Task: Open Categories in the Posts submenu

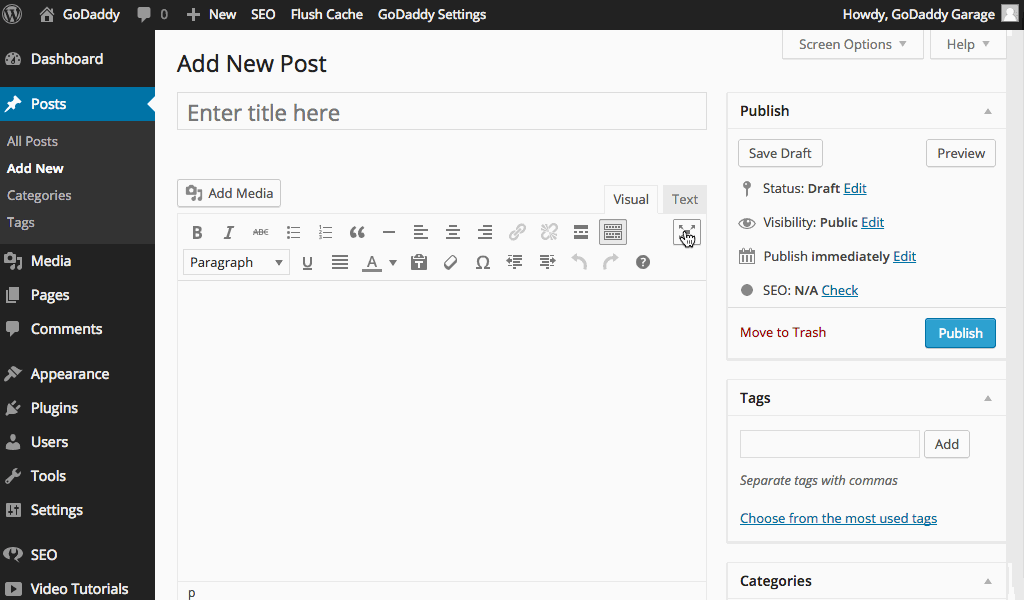Action: pos(39,195)
